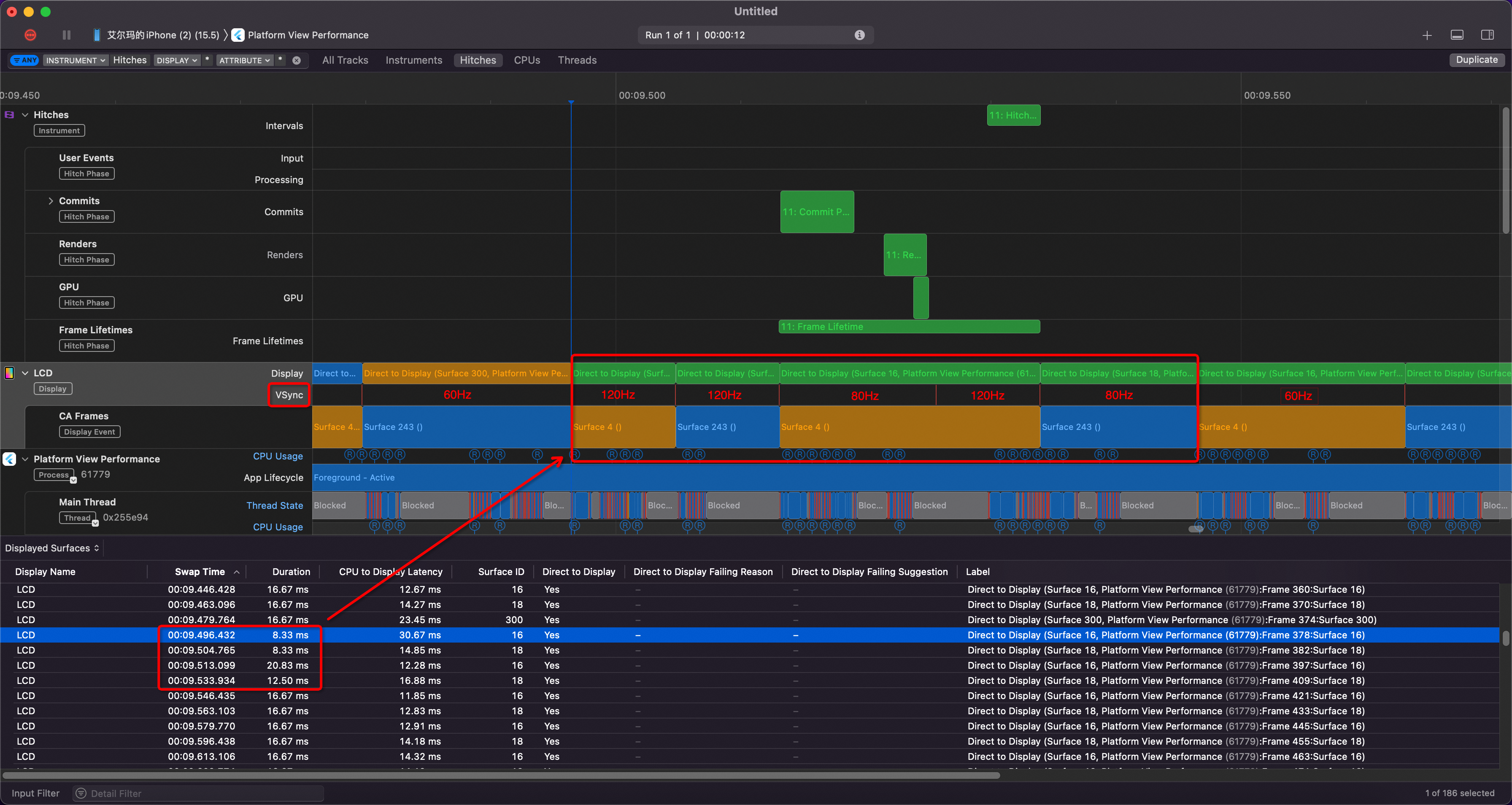Click the CPU Usage link under Platform View Performance
1512x805 pixels.
(x=278, y=456)
